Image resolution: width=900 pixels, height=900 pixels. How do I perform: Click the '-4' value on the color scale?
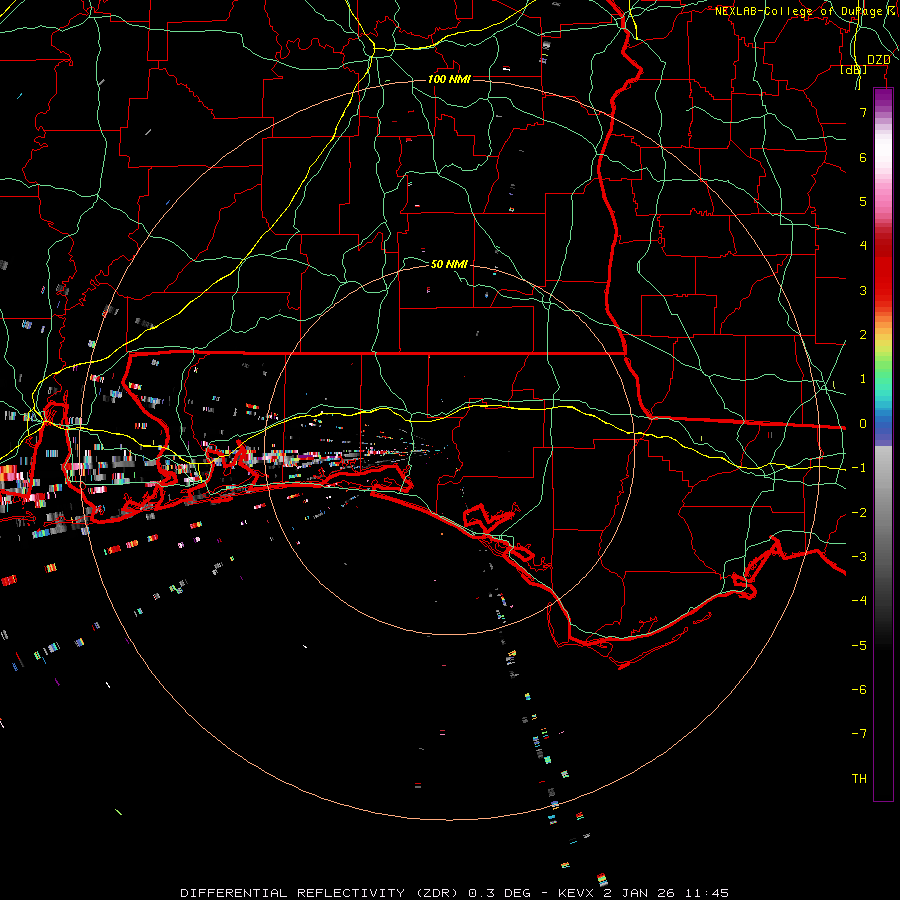pos(859,600)
